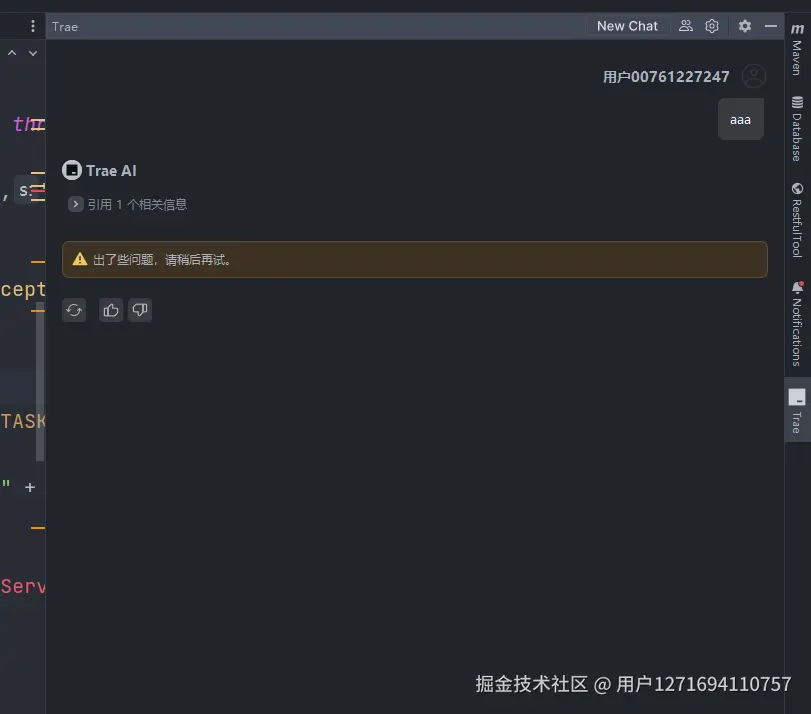Open Trae chat settings via the gear icon
Image resolution: width=811 pixels, height=714 pixels.
(x=713, y=25)
